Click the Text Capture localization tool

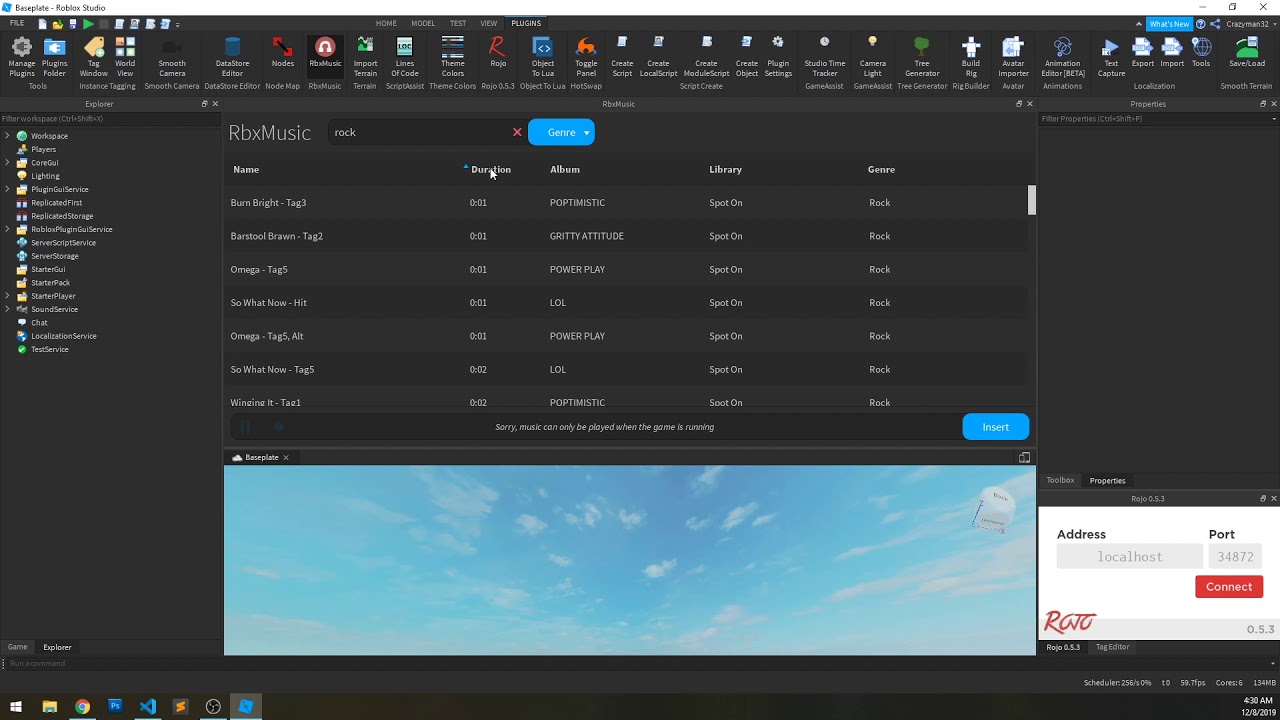coord(1111,58)
